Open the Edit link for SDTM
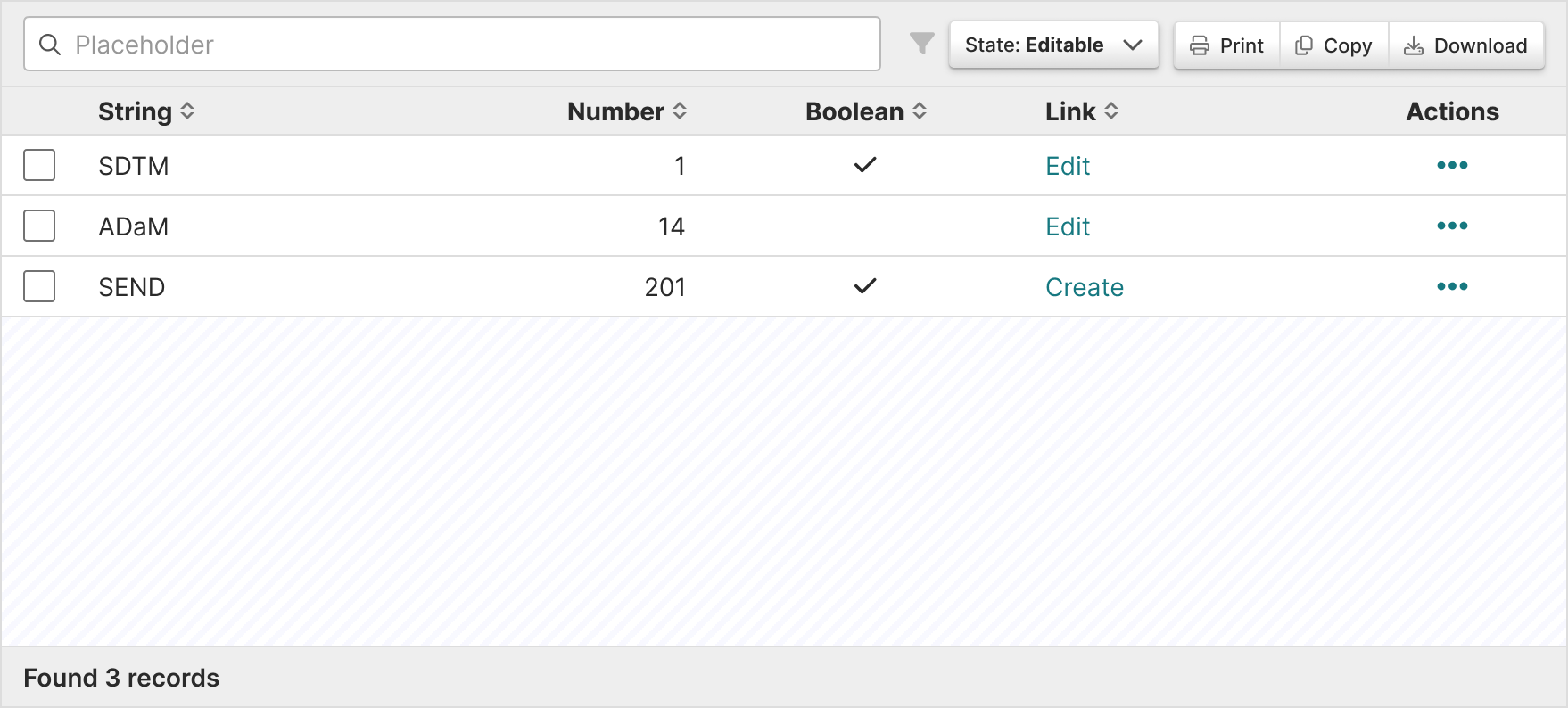This screenshot has height=708, width=1568. click(1068, 166)
